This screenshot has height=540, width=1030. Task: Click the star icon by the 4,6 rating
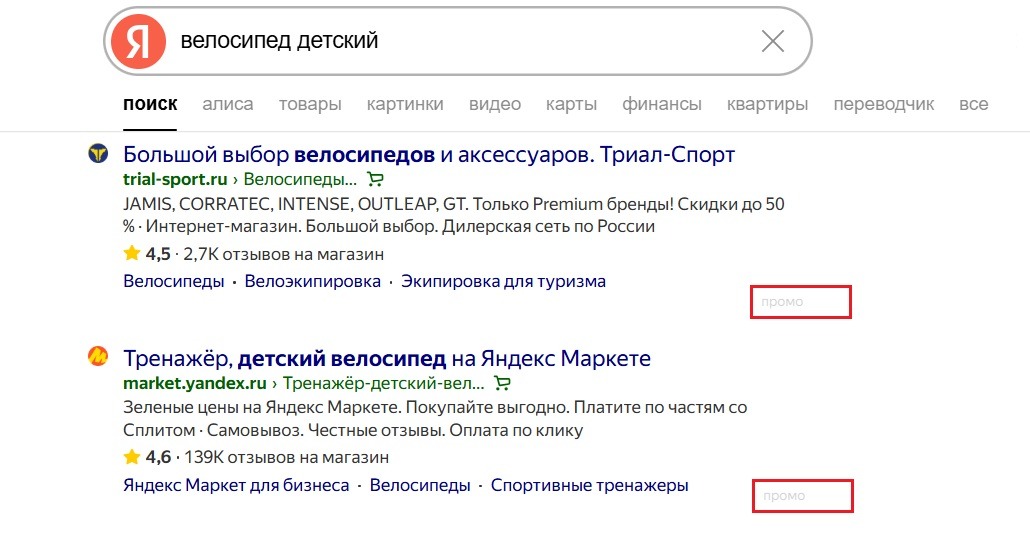pyautogui.click(x=131, y=457)
